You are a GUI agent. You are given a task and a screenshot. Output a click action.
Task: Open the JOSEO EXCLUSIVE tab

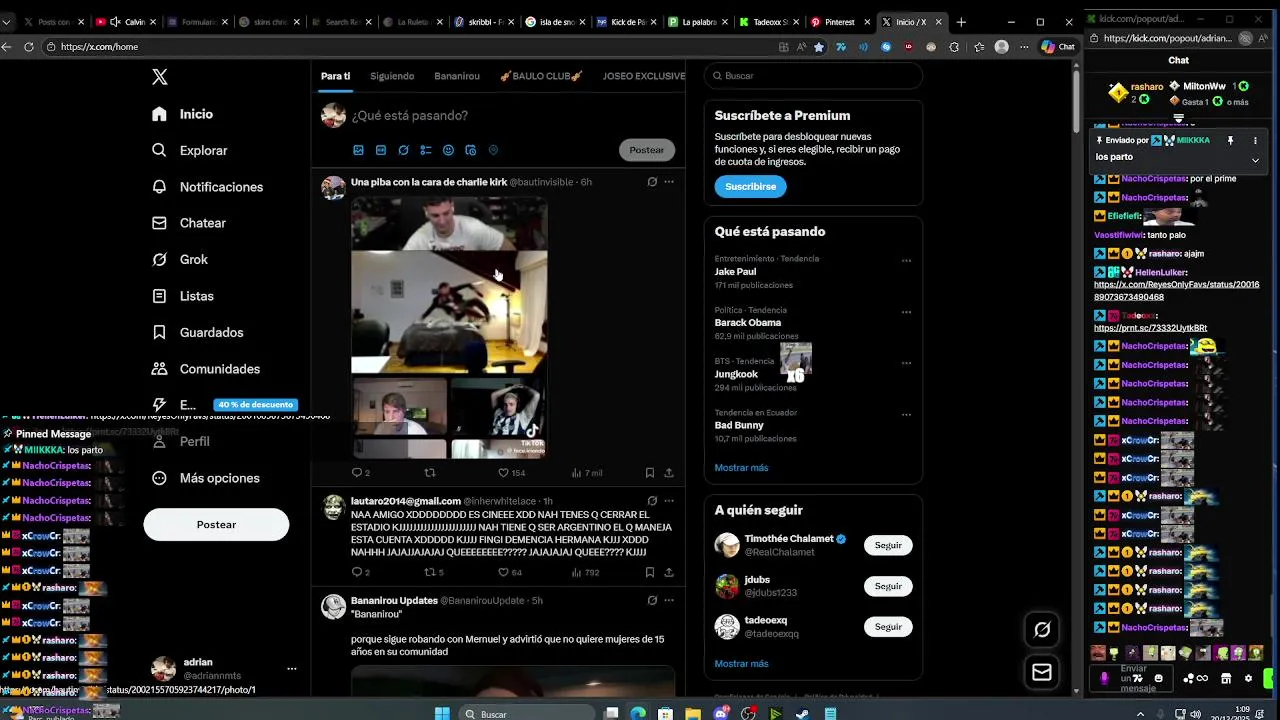tap(644, 76)
